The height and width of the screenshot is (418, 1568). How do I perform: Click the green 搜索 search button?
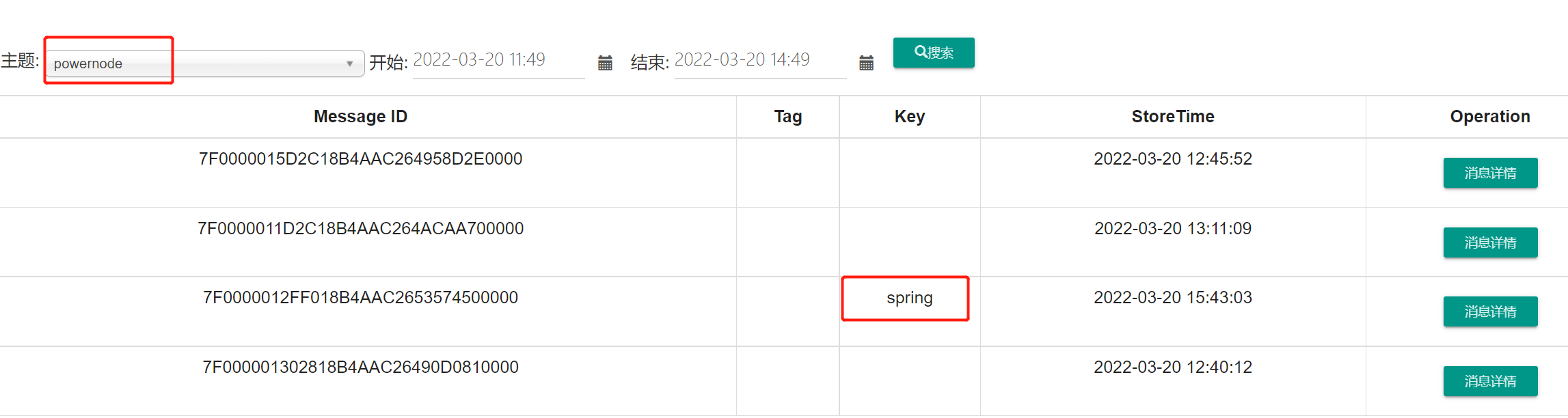point(933,53)
